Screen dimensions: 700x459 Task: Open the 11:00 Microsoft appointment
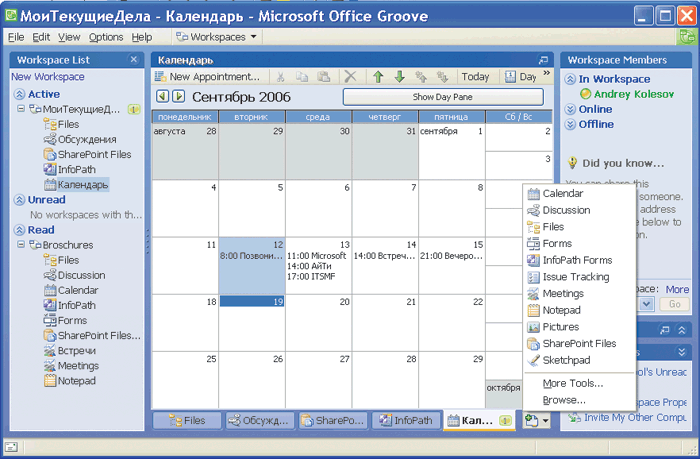[x=317, y=256]
